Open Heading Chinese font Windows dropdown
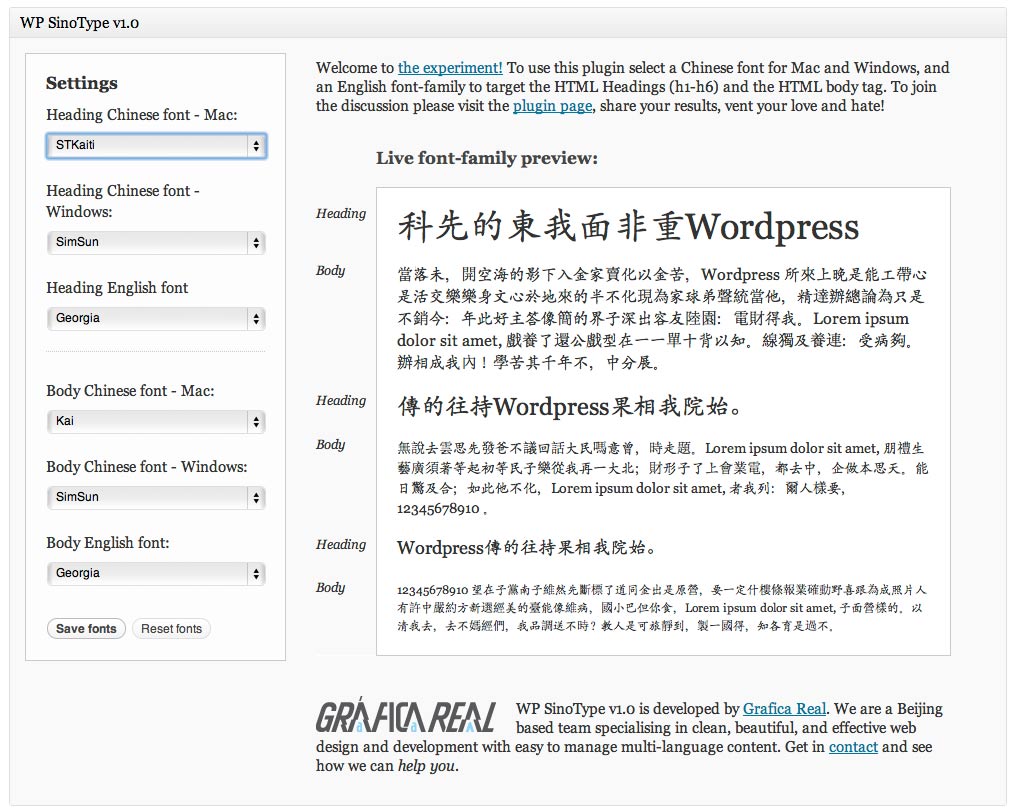The height and width of the screenshot is (810, 1016). 156,242
